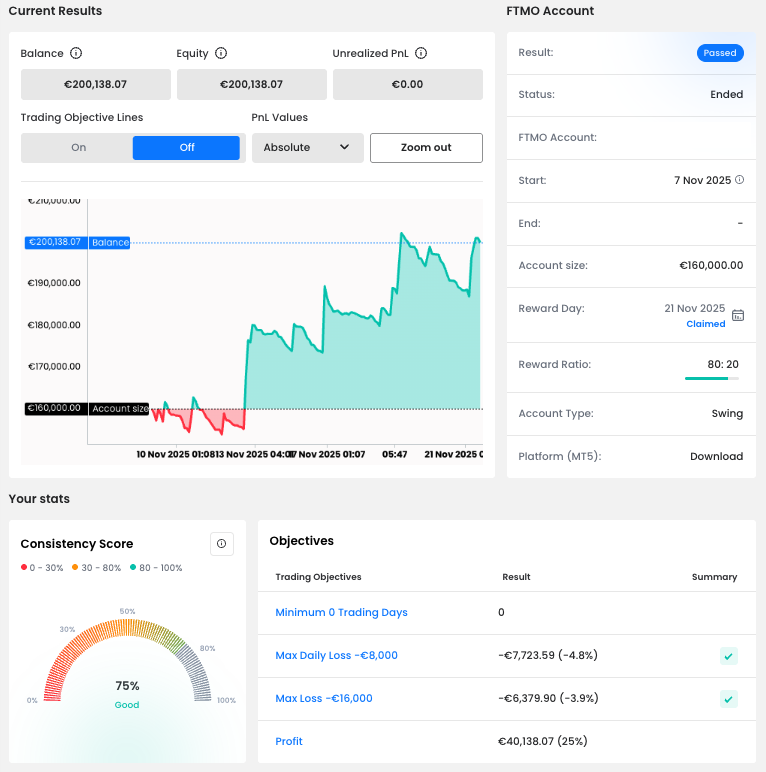Screen dimensions: 766x772
Task: Click the Claimed reward link
Action: 705,324
